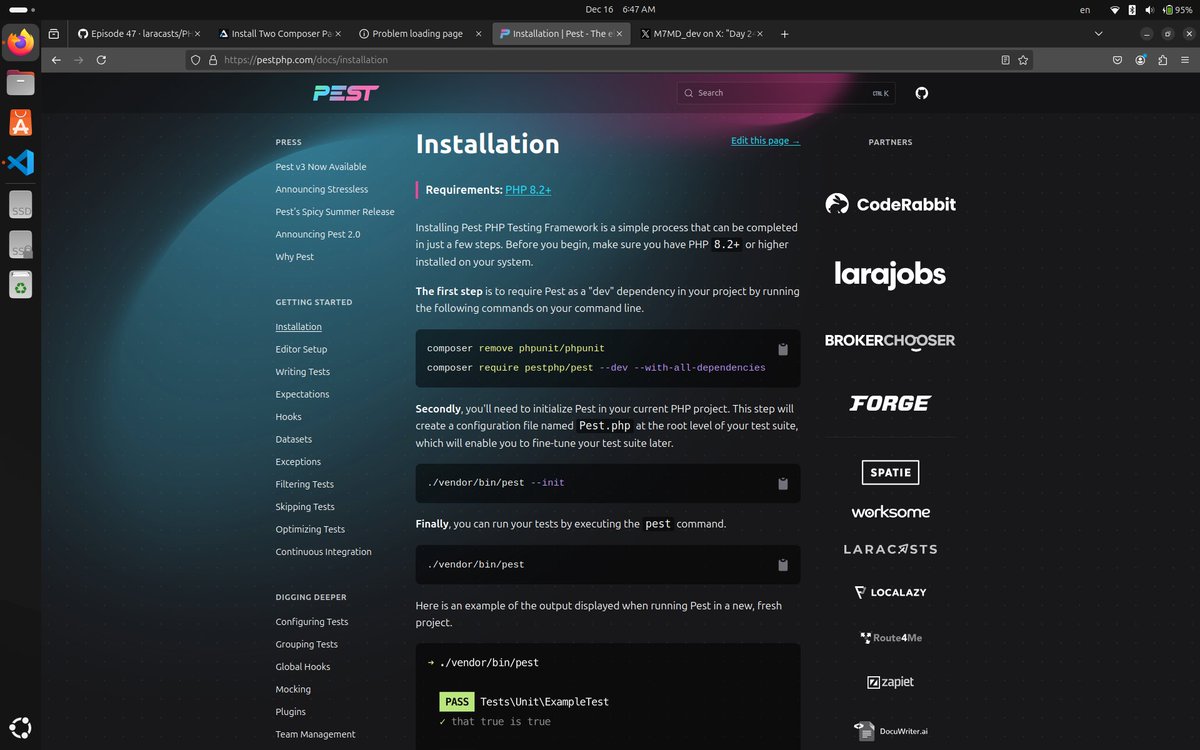1200x750 pixels.
Task: Open the BrokerChooser partner logo
Action: click(890, 341)
